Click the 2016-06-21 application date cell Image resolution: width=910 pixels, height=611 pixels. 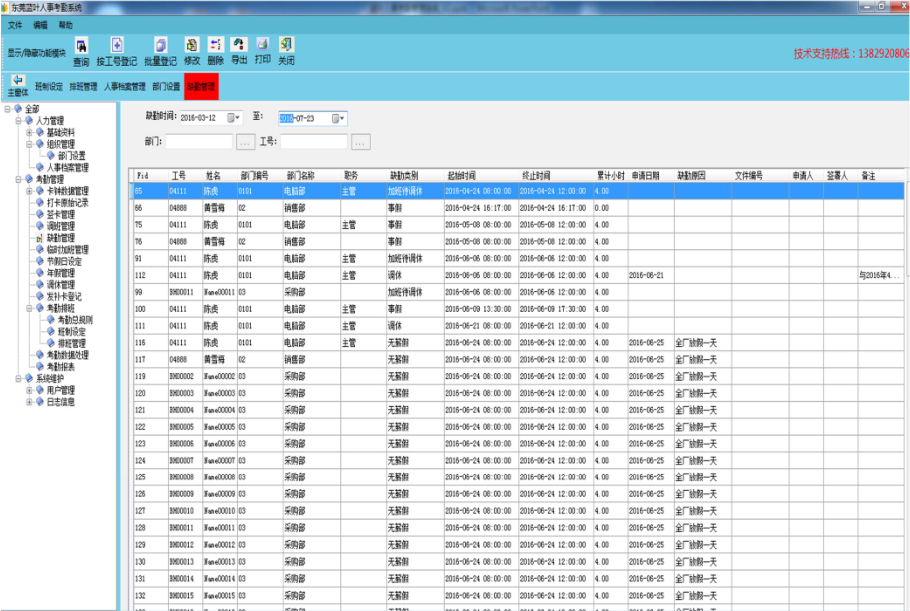tap(650, 276)
